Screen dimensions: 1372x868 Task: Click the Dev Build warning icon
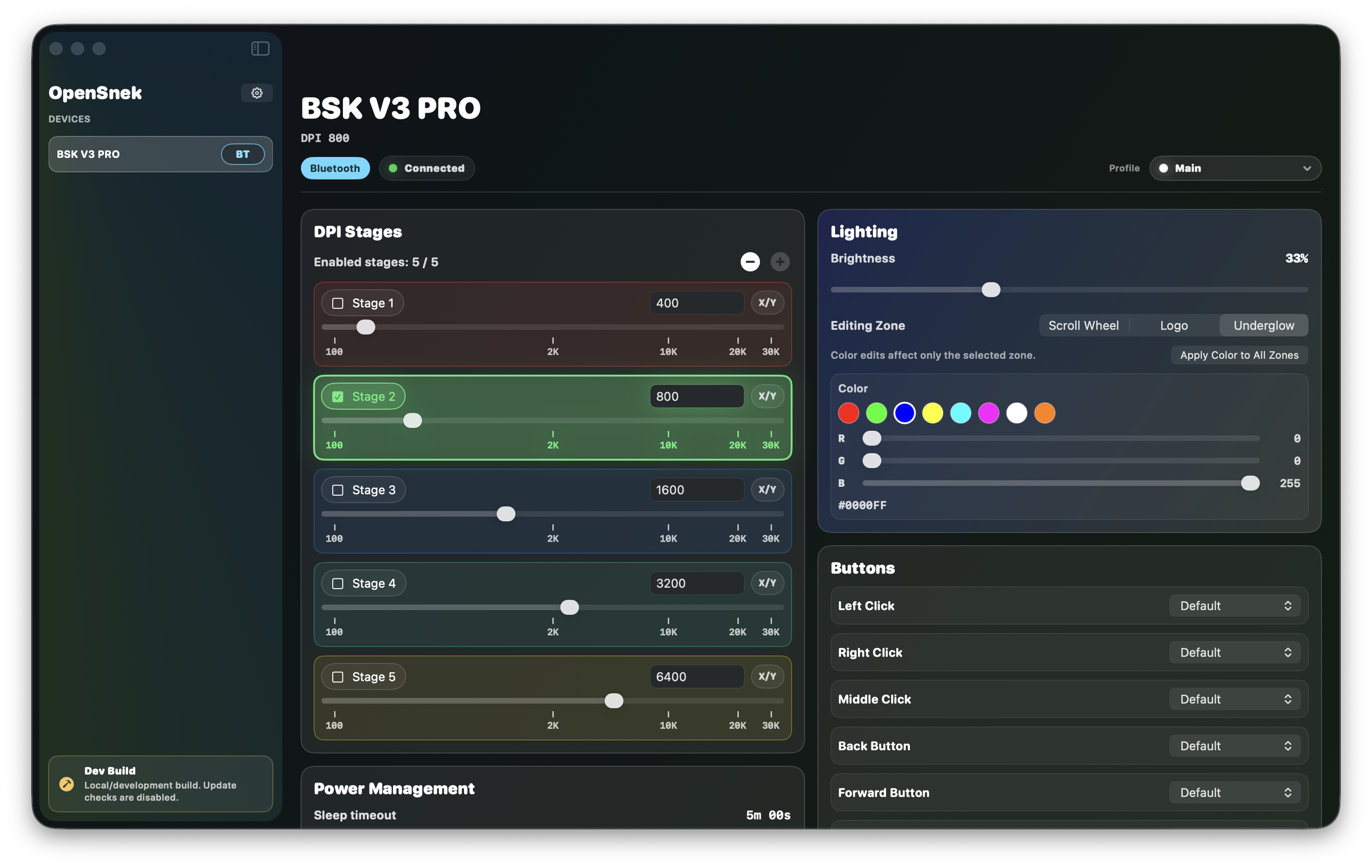click(67, 784)
